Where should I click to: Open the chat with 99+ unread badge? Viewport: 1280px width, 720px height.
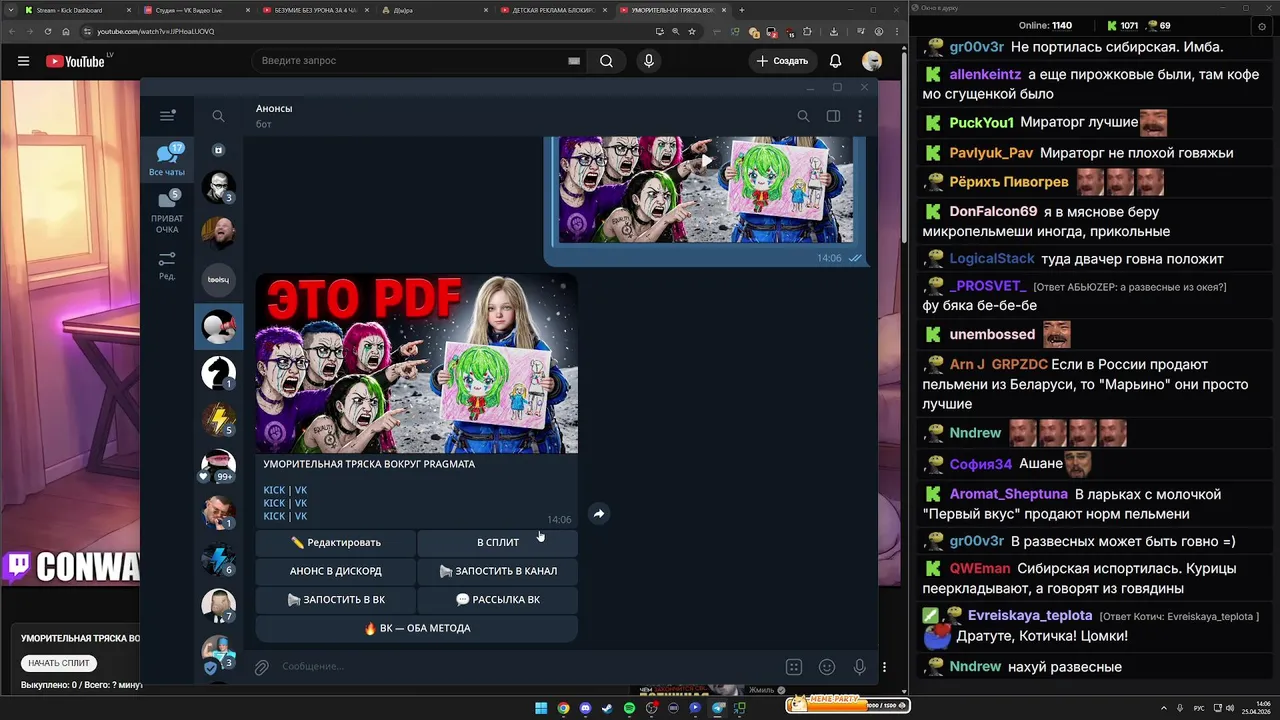[218, 466]
